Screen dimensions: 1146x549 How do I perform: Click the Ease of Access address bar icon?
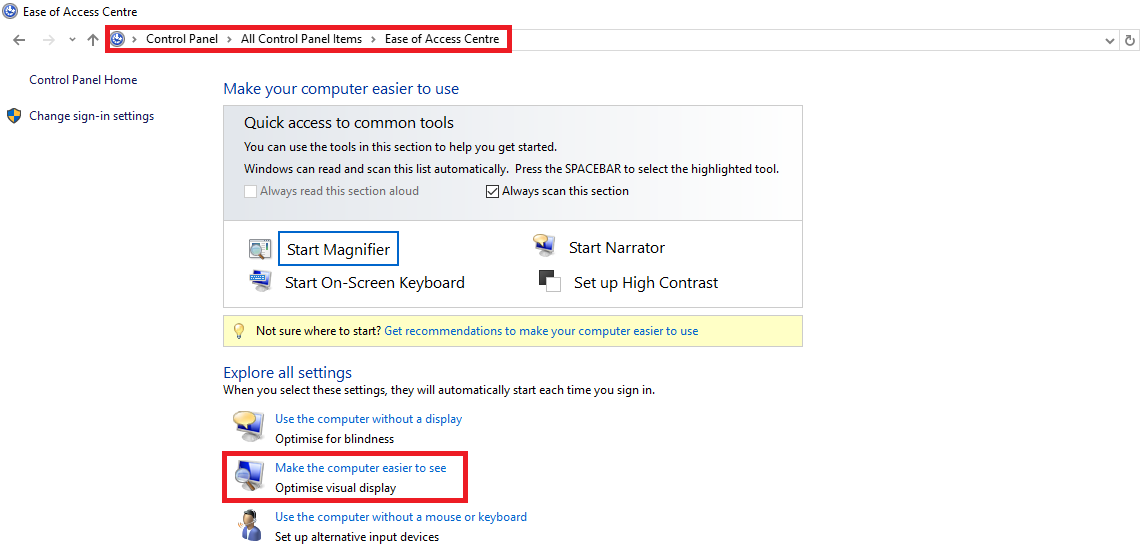(x=118, y=39)
